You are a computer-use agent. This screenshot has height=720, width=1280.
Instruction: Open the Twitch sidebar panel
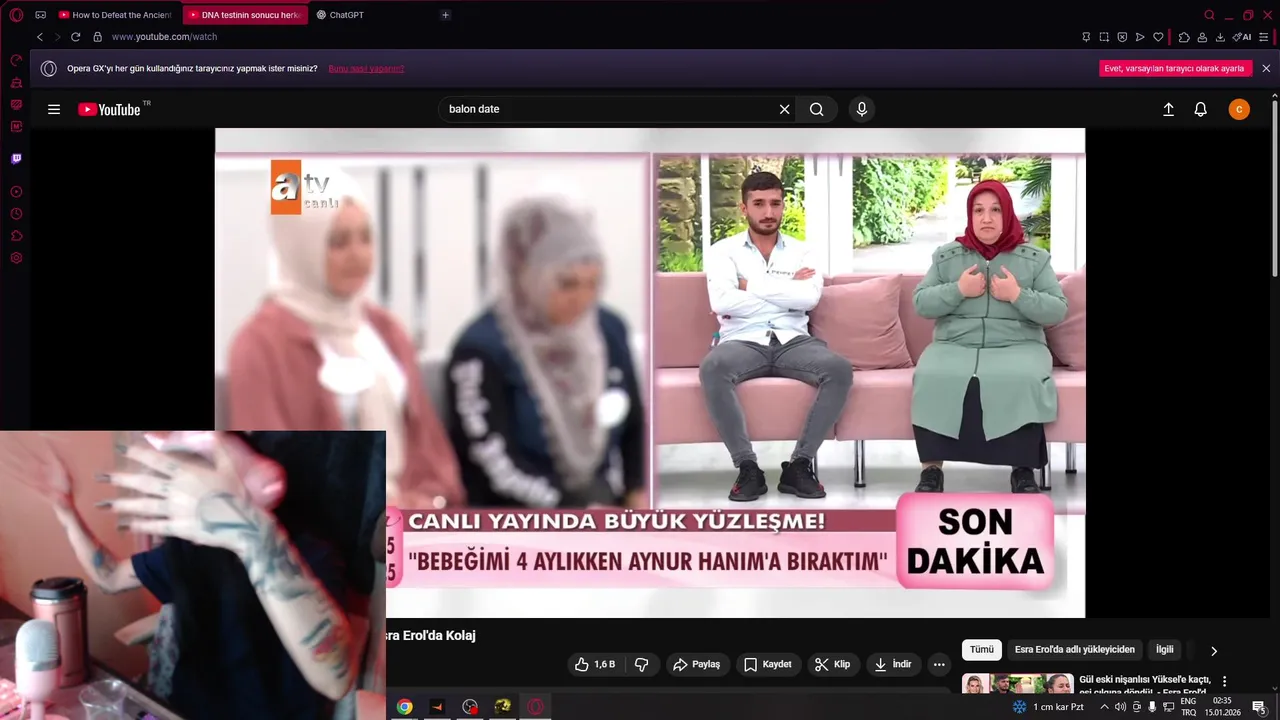[x=16, y=159]
